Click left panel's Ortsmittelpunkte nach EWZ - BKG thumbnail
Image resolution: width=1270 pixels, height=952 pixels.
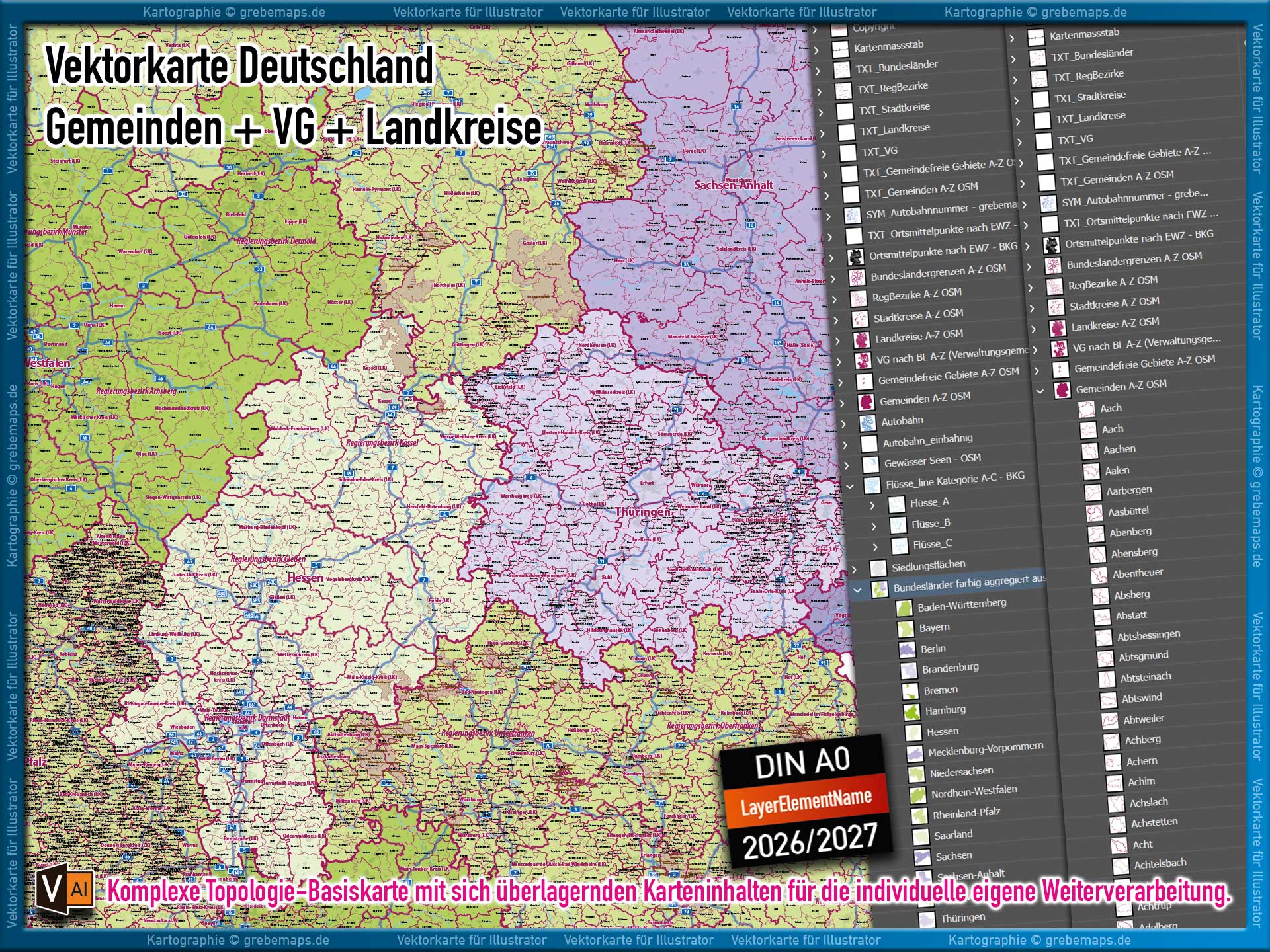(855, 257)
